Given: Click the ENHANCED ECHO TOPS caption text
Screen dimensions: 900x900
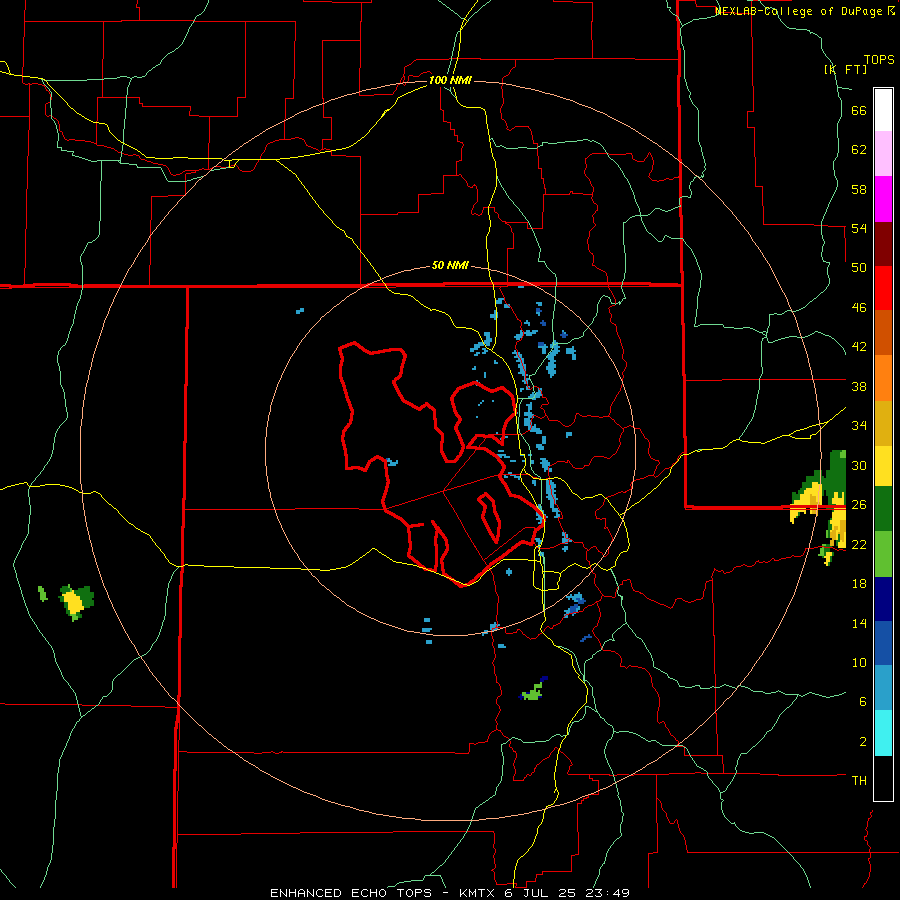Looking at the screenshot, I should pos(351,893).
